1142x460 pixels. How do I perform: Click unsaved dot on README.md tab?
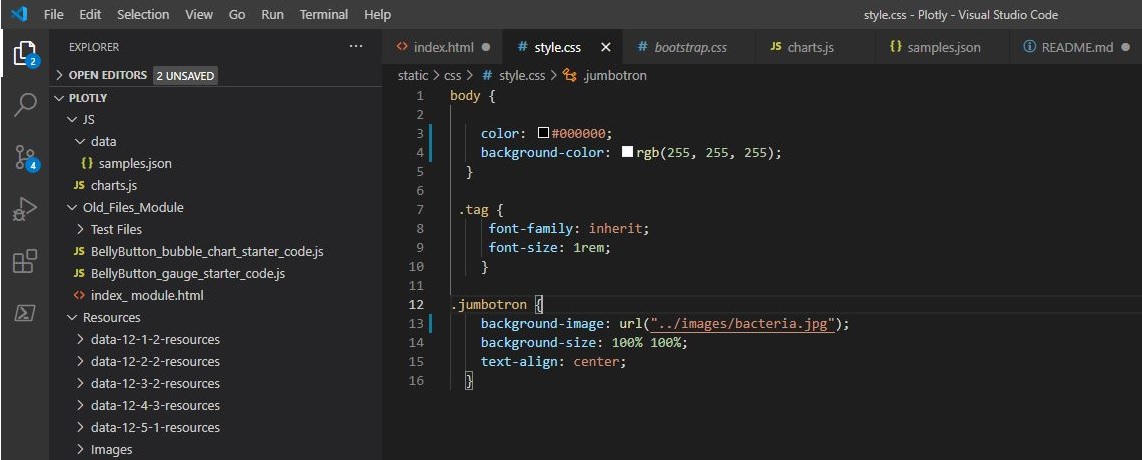[x=1126, y=47]
